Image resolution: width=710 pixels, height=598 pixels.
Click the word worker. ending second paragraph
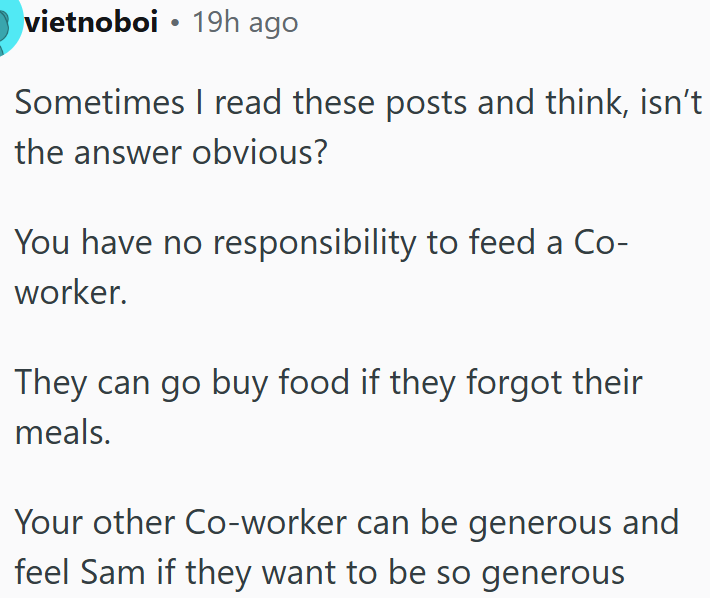click(x=71, y=293)
